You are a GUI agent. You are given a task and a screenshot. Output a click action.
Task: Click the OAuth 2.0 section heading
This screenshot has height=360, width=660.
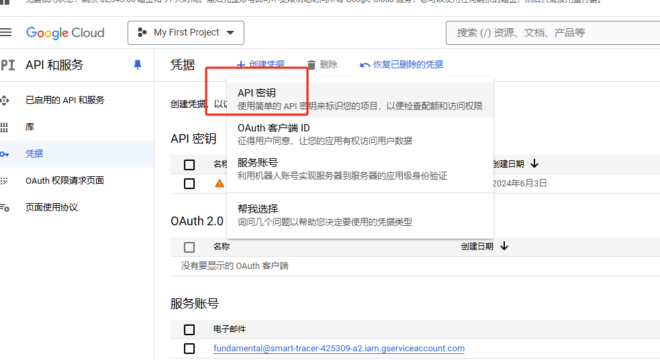pyautogui.click(x=197, y=221)
